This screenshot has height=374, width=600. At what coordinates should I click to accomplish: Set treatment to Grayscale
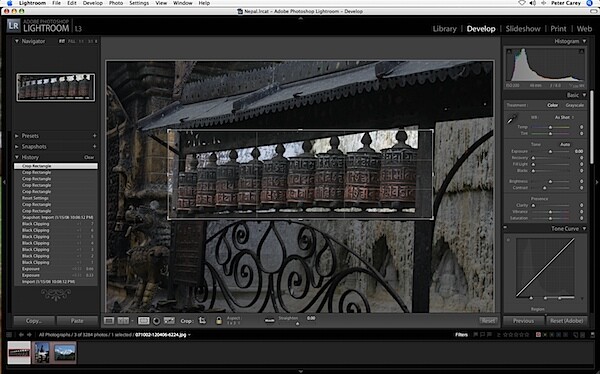(574, 105)
